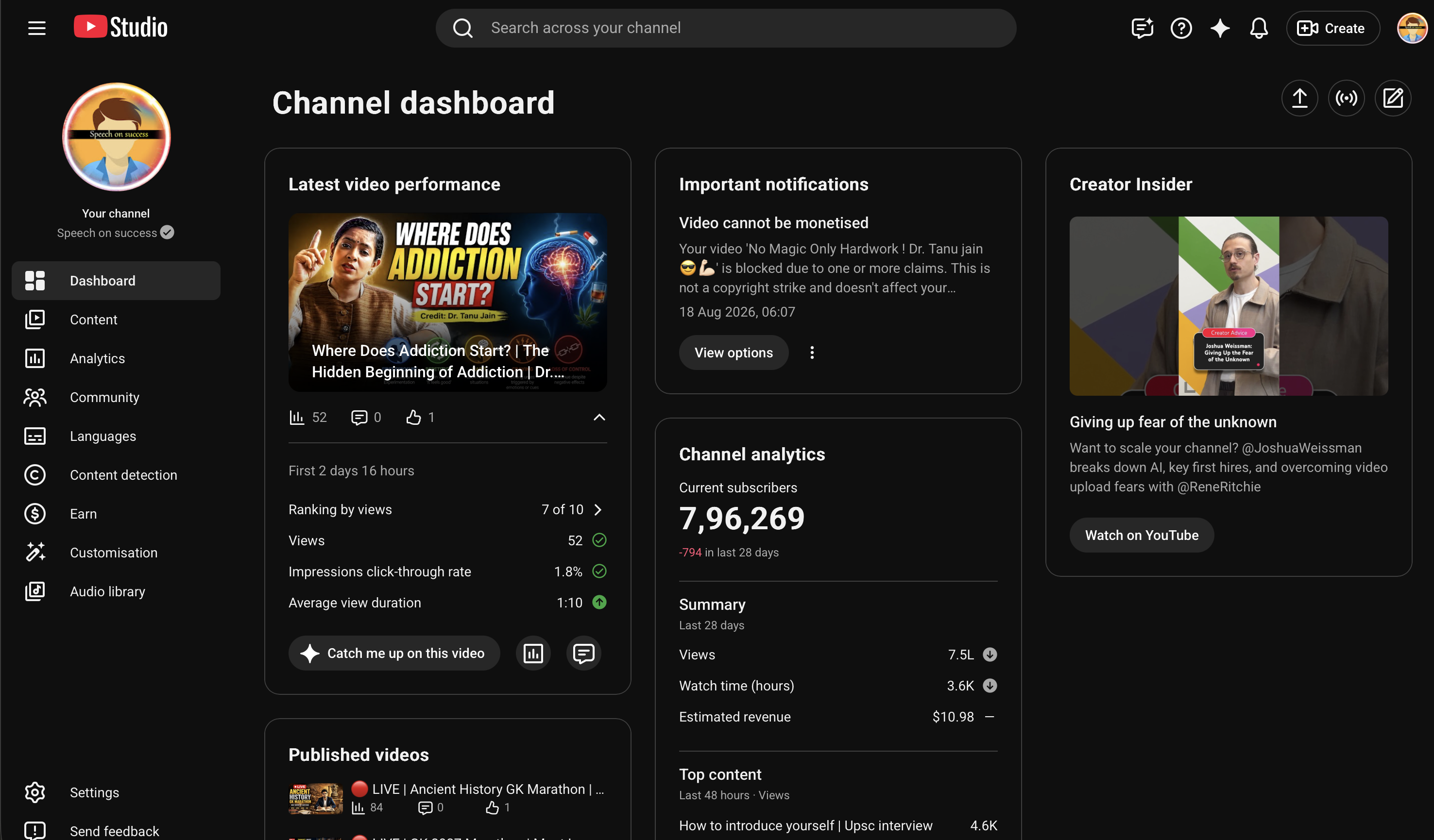Go to Earn in the sidebar
Viewport: 1434px width, 840px height.
pos(116,514)
